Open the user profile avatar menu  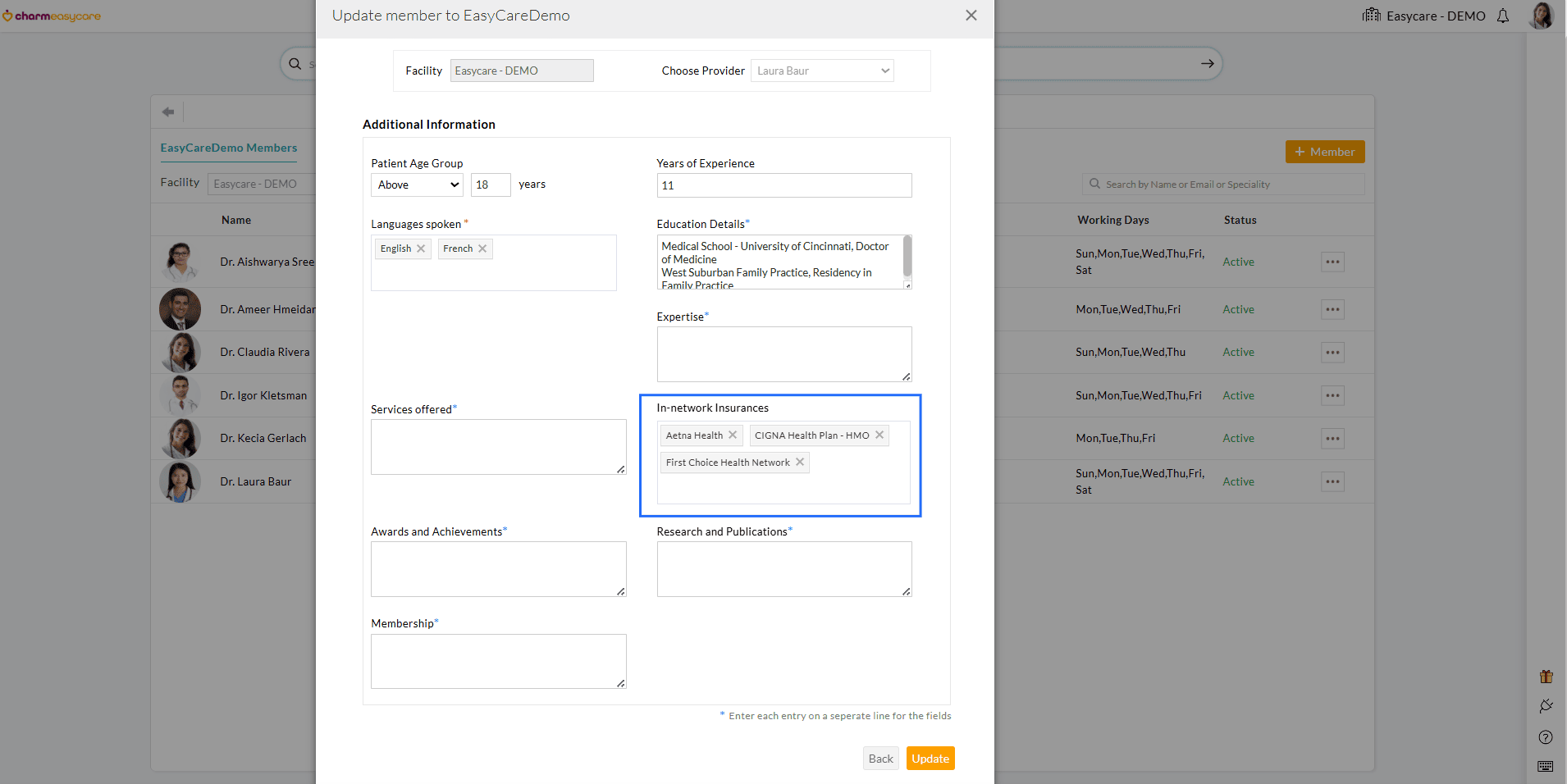click(x=1541, y=16)
